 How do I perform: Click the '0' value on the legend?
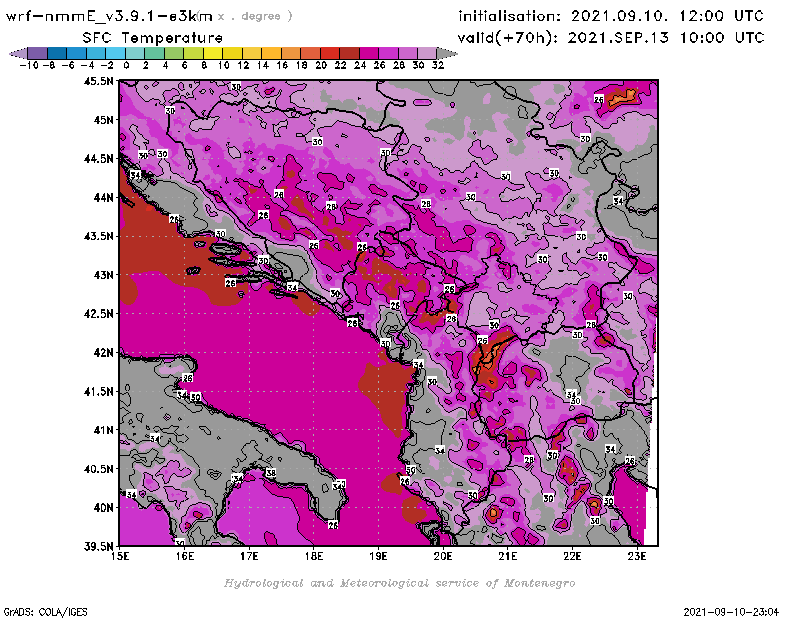point(126,65)
